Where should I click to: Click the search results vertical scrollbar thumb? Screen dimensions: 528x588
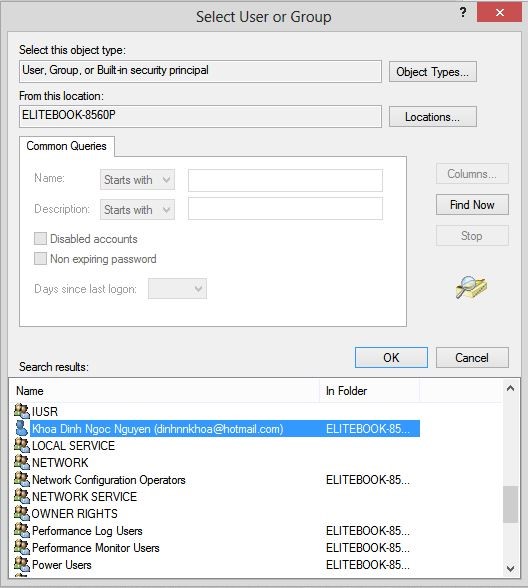(x=510, y=504)
